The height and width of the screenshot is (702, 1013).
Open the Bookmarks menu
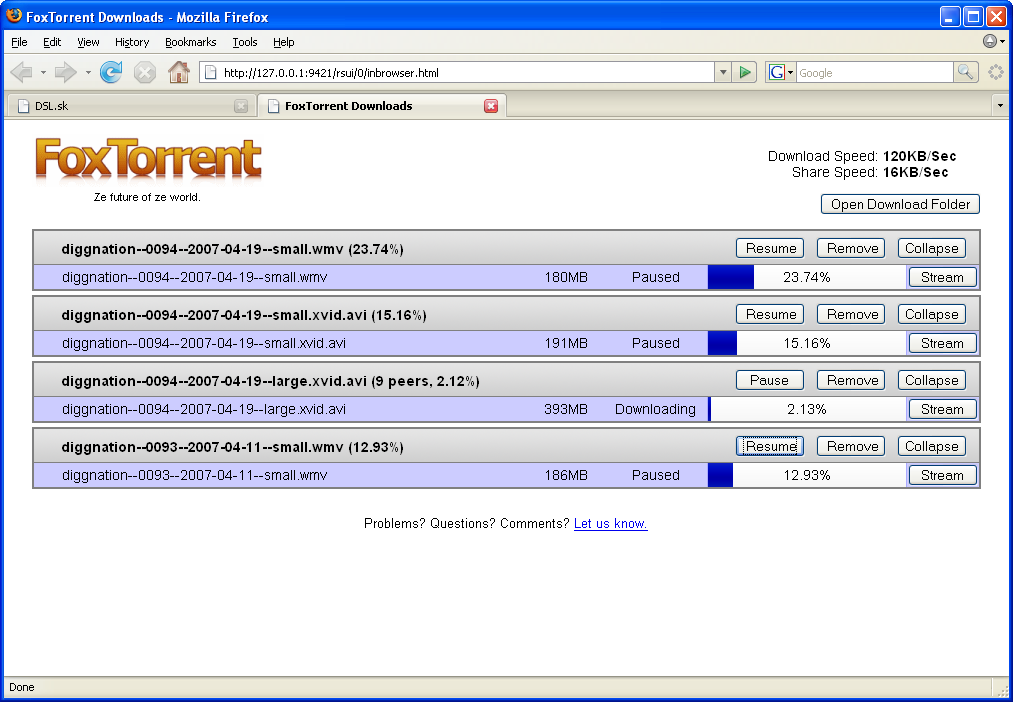[191, 42]
